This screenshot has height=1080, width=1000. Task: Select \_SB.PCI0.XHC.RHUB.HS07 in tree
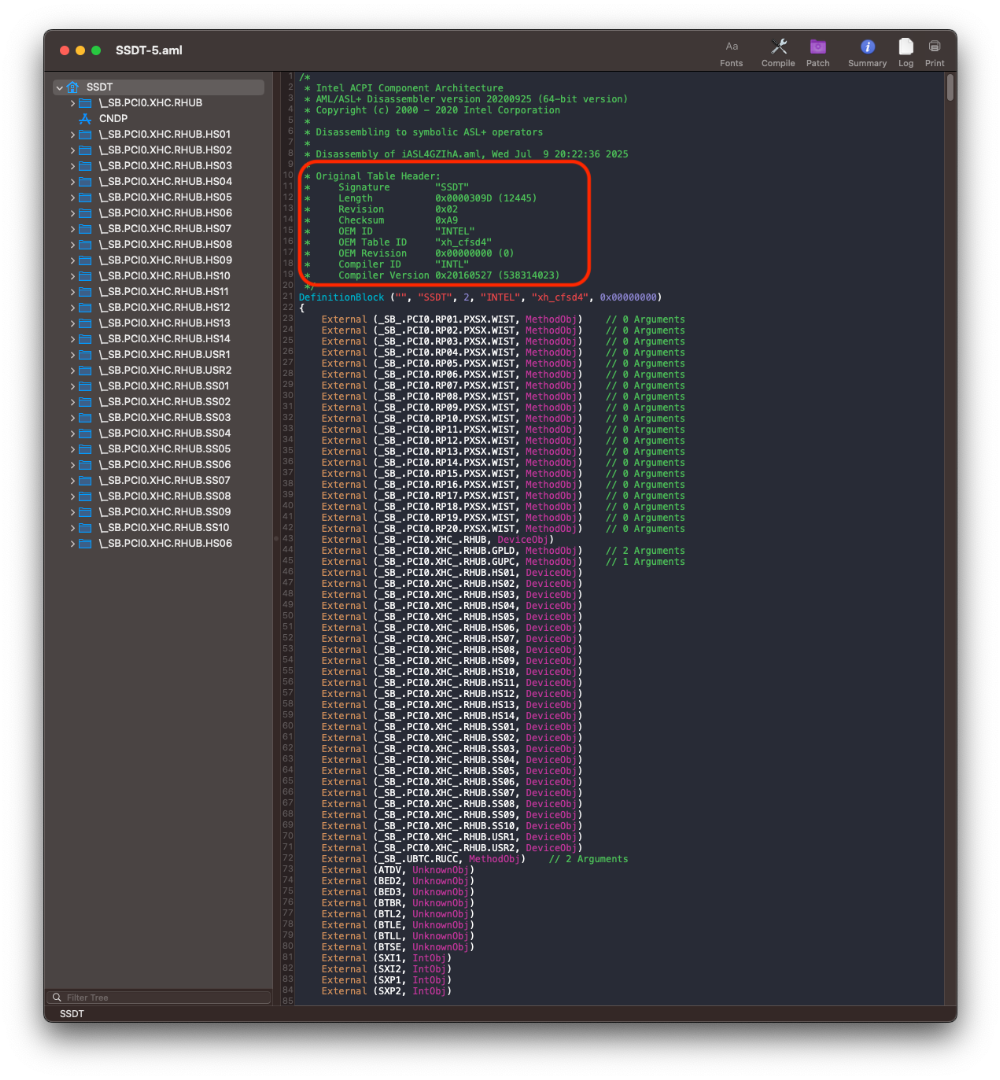[x=165, y=229]
